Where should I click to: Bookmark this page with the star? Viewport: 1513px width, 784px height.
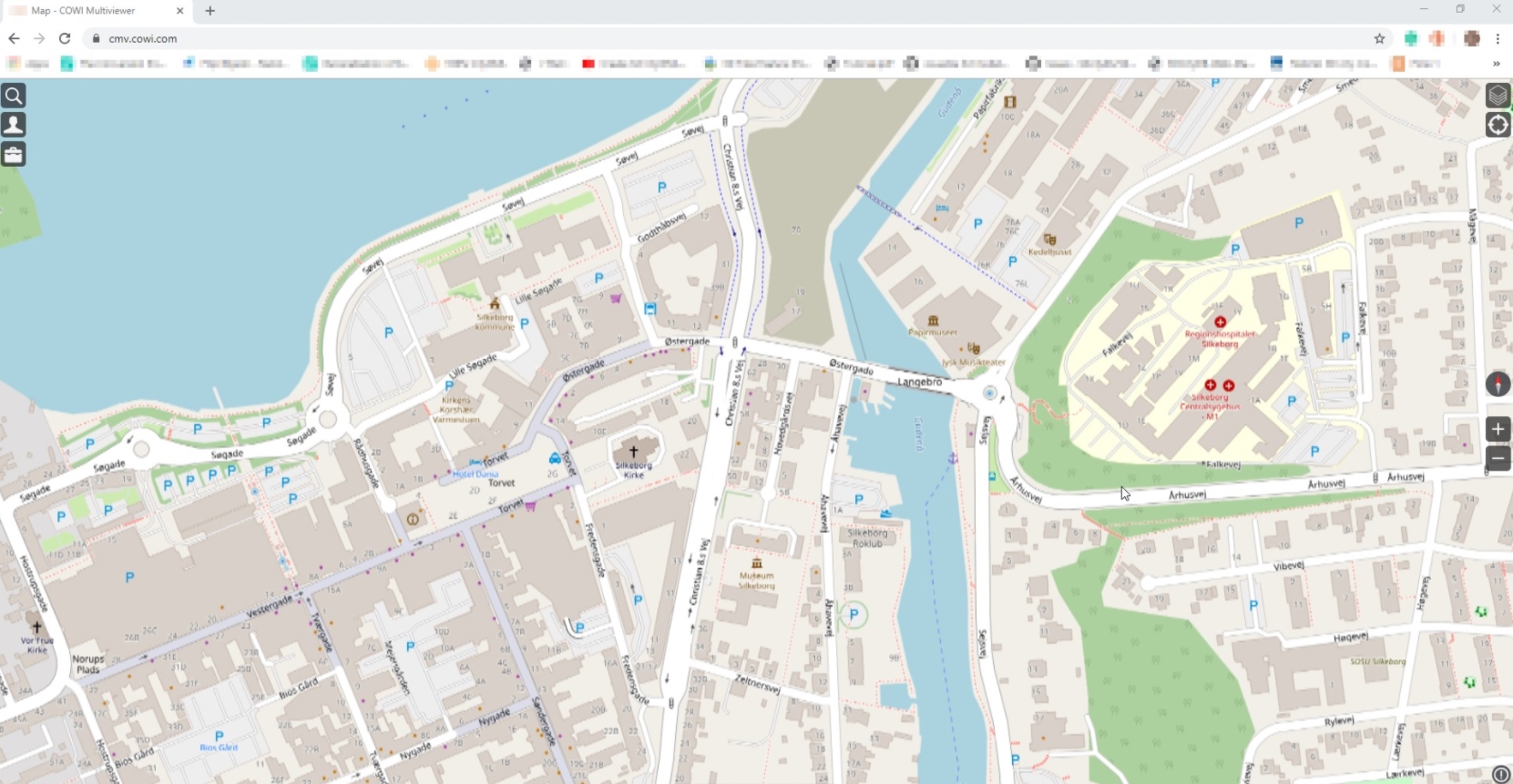[x=1379, y=38]
